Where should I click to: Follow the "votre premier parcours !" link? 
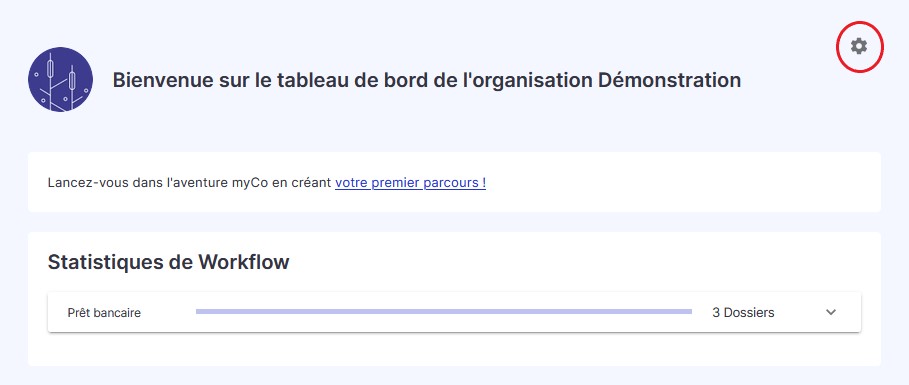pyautogui.click(x=410, y=183)
